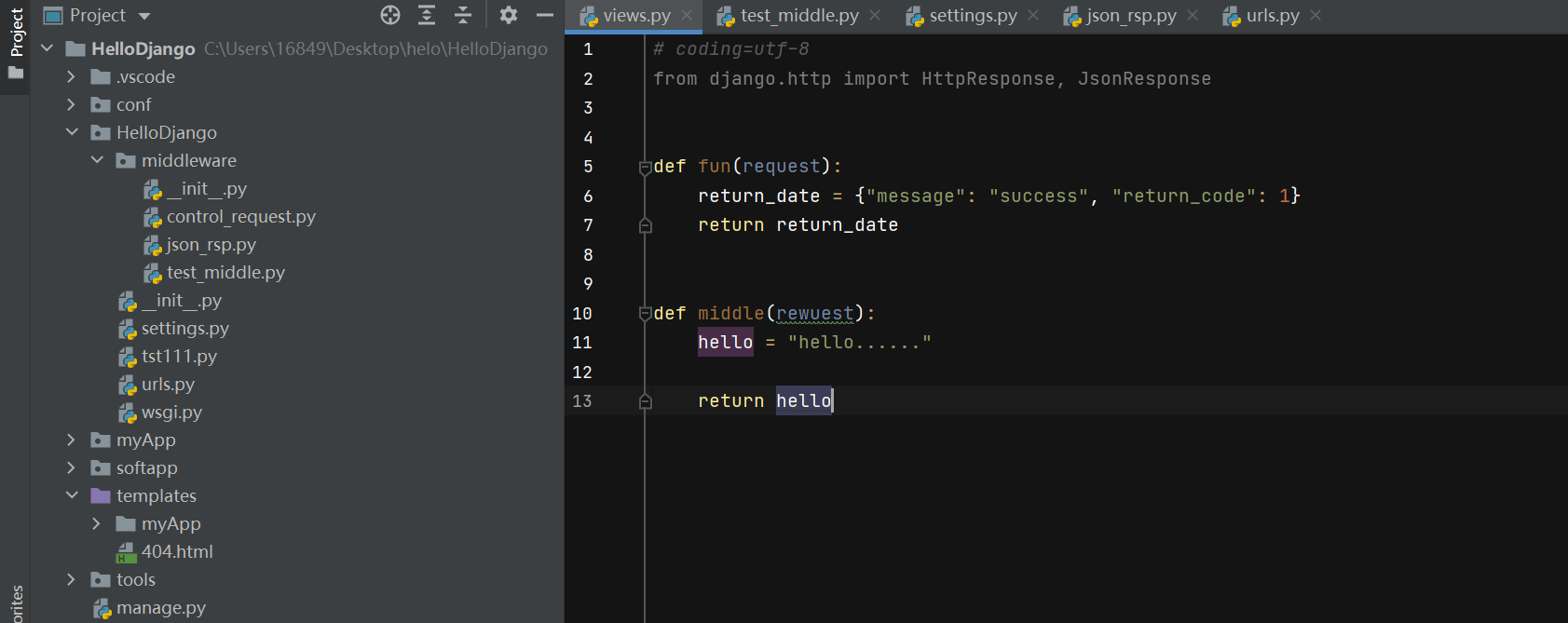This screenshot has width=1568, height=623.
Task: Click the "success" string on line 6
Action: (1039, 196)
